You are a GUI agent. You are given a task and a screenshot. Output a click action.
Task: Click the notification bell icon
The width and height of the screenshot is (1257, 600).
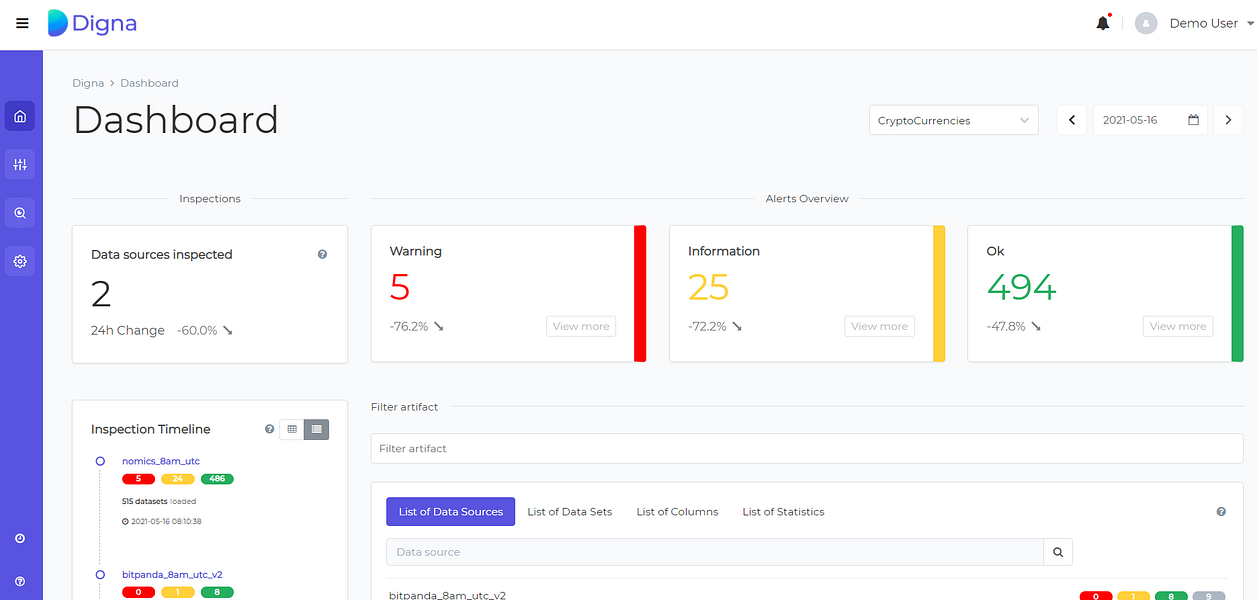click(1102, 22)
